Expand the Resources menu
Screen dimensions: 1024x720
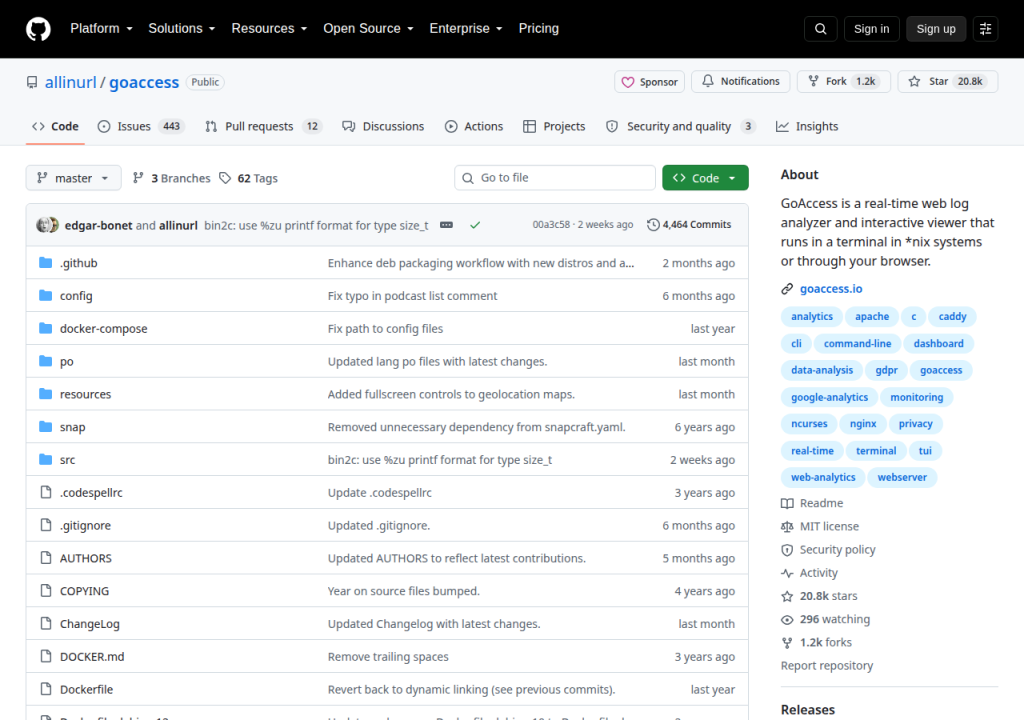[269, 28]
